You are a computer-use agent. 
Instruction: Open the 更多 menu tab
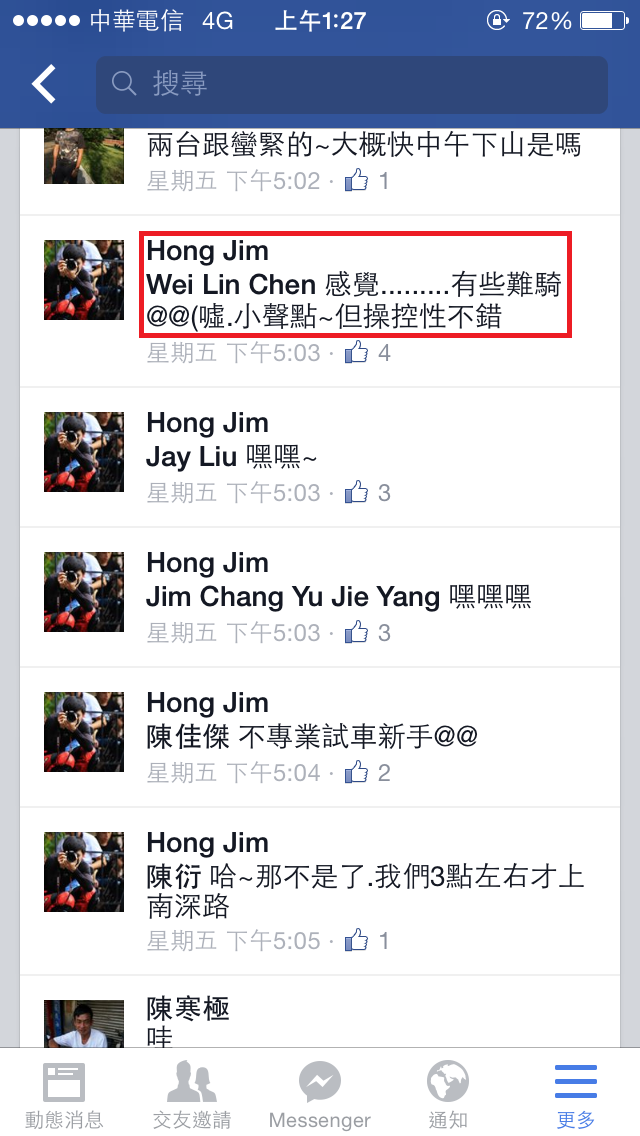pyautogui.click(x=575, y=1095)
